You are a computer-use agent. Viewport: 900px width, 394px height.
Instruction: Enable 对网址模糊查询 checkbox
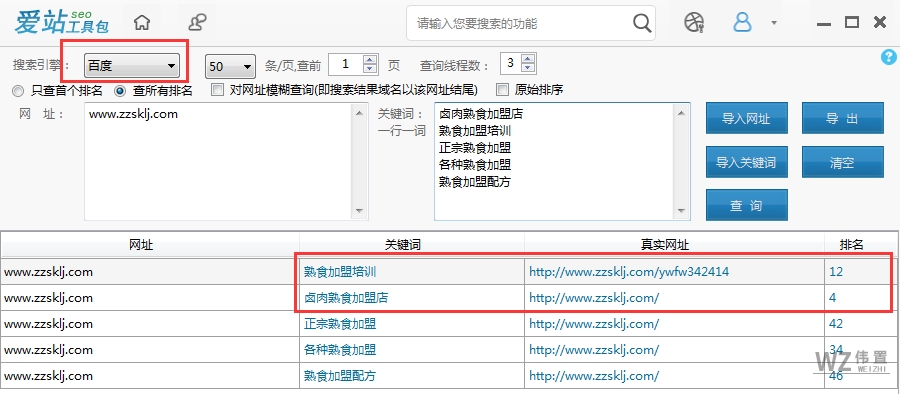[x=218, y=90]
